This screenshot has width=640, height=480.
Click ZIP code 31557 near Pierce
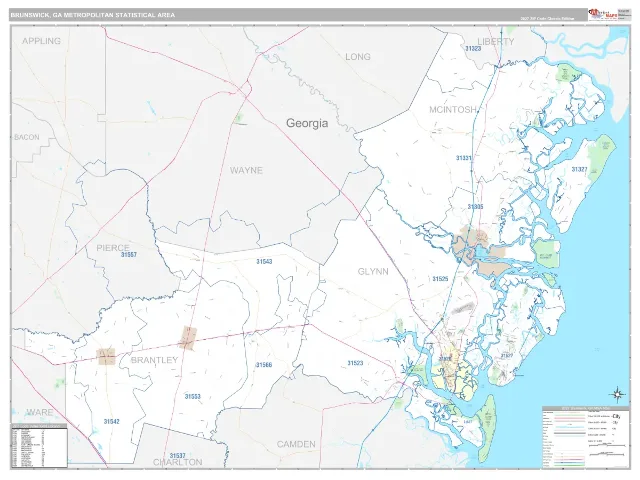coord(129,255)
